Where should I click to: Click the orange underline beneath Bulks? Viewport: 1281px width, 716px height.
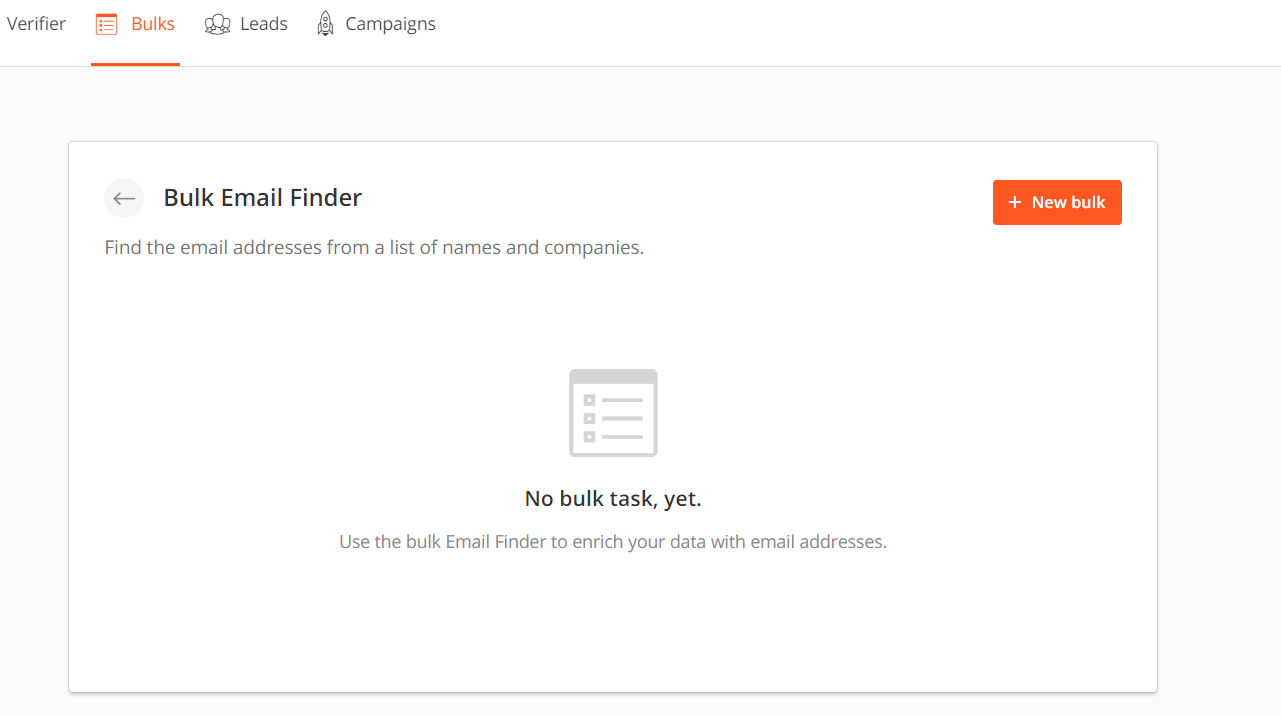(135, 64)
